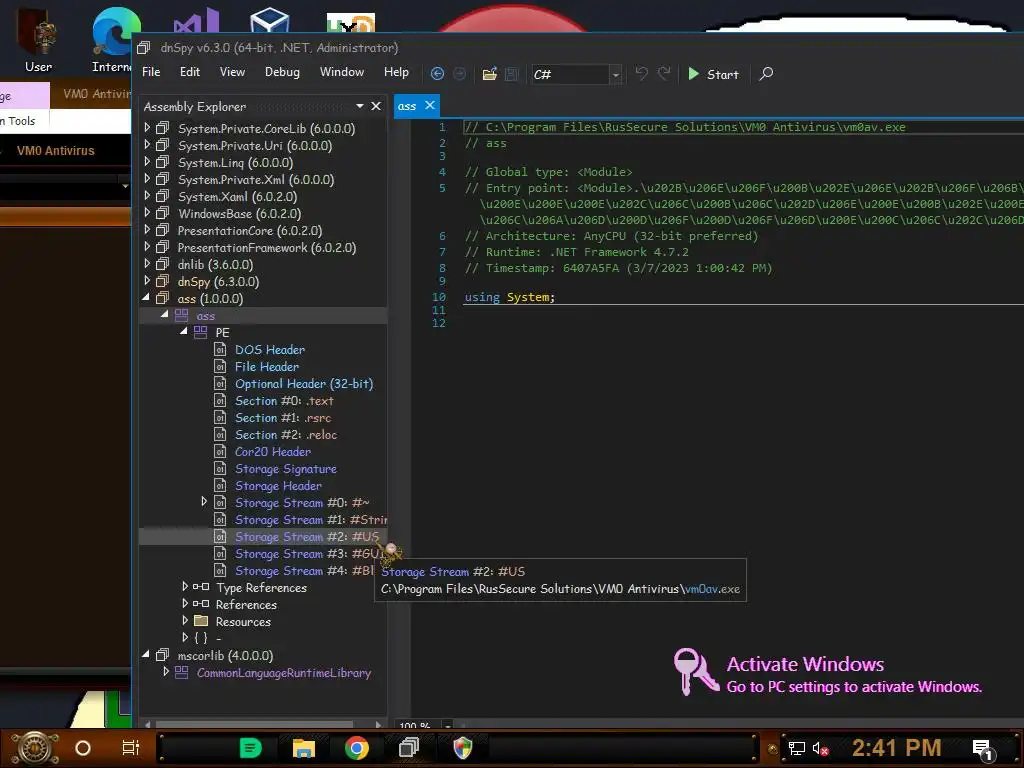1024x768 pixels.
Task: Close the ass document tab
Action: click(x=430, y=105)
